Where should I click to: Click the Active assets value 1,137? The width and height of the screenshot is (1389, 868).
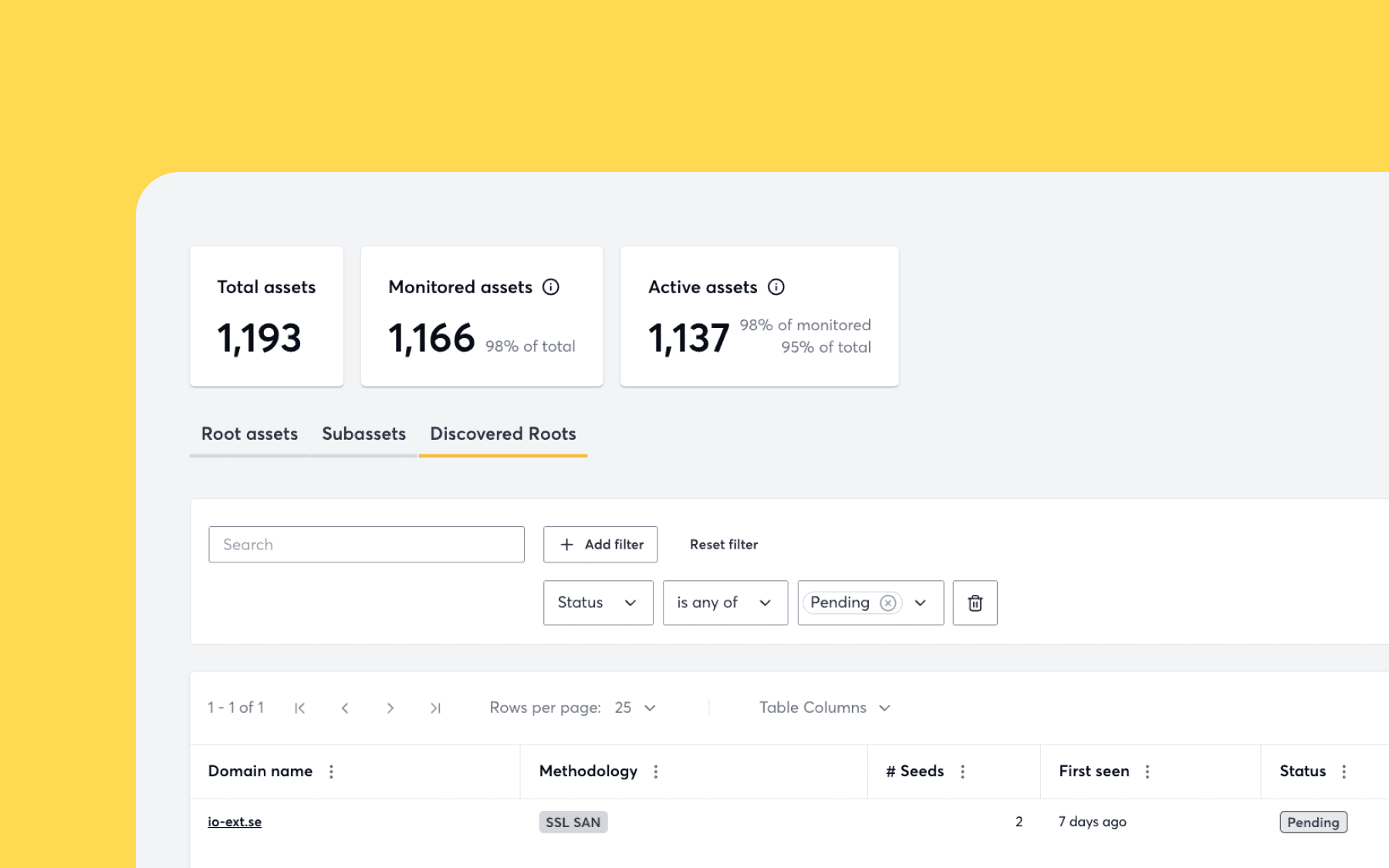(x=689, y=338)
